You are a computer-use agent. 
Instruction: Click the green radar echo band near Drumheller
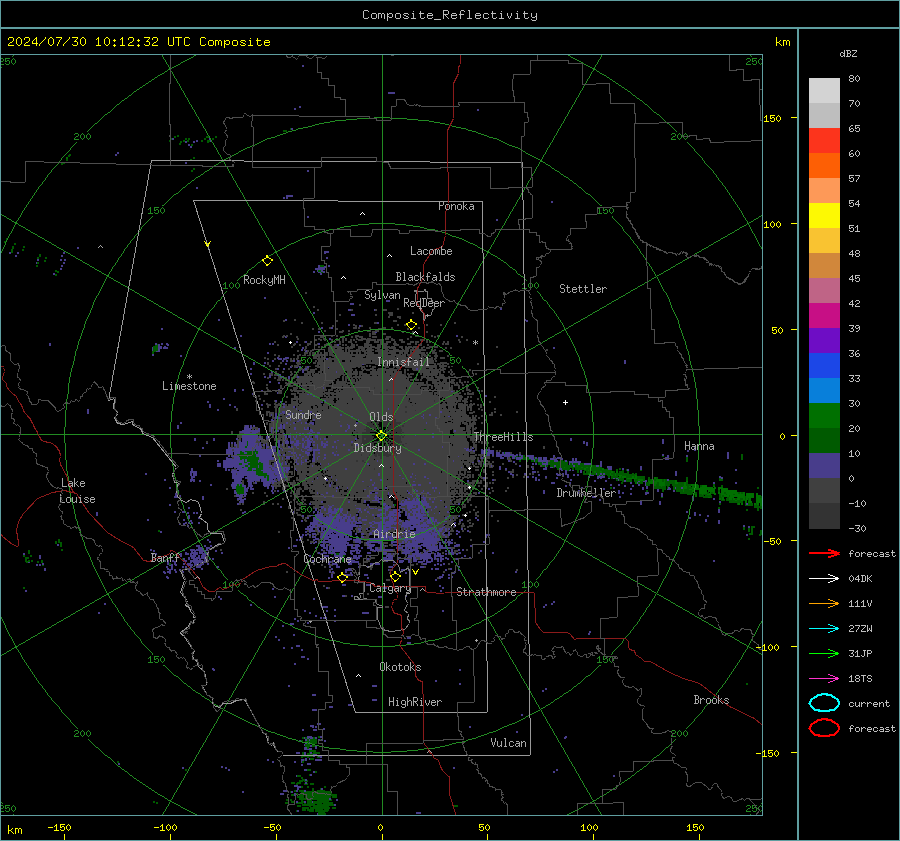(626, 475)
